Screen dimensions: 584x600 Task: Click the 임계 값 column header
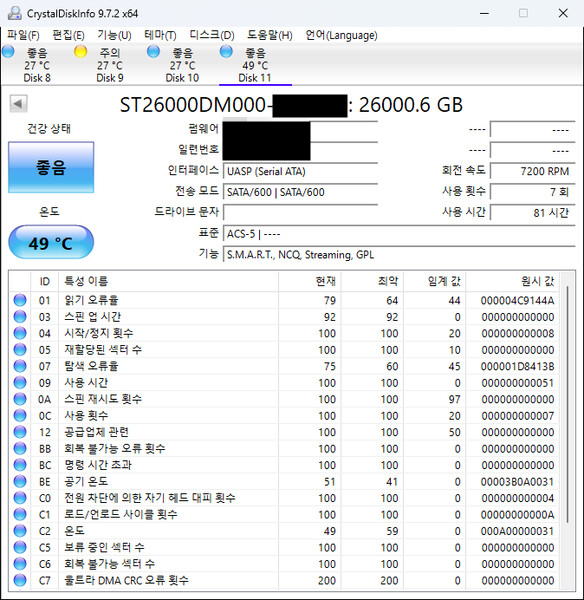click(434, 281)
